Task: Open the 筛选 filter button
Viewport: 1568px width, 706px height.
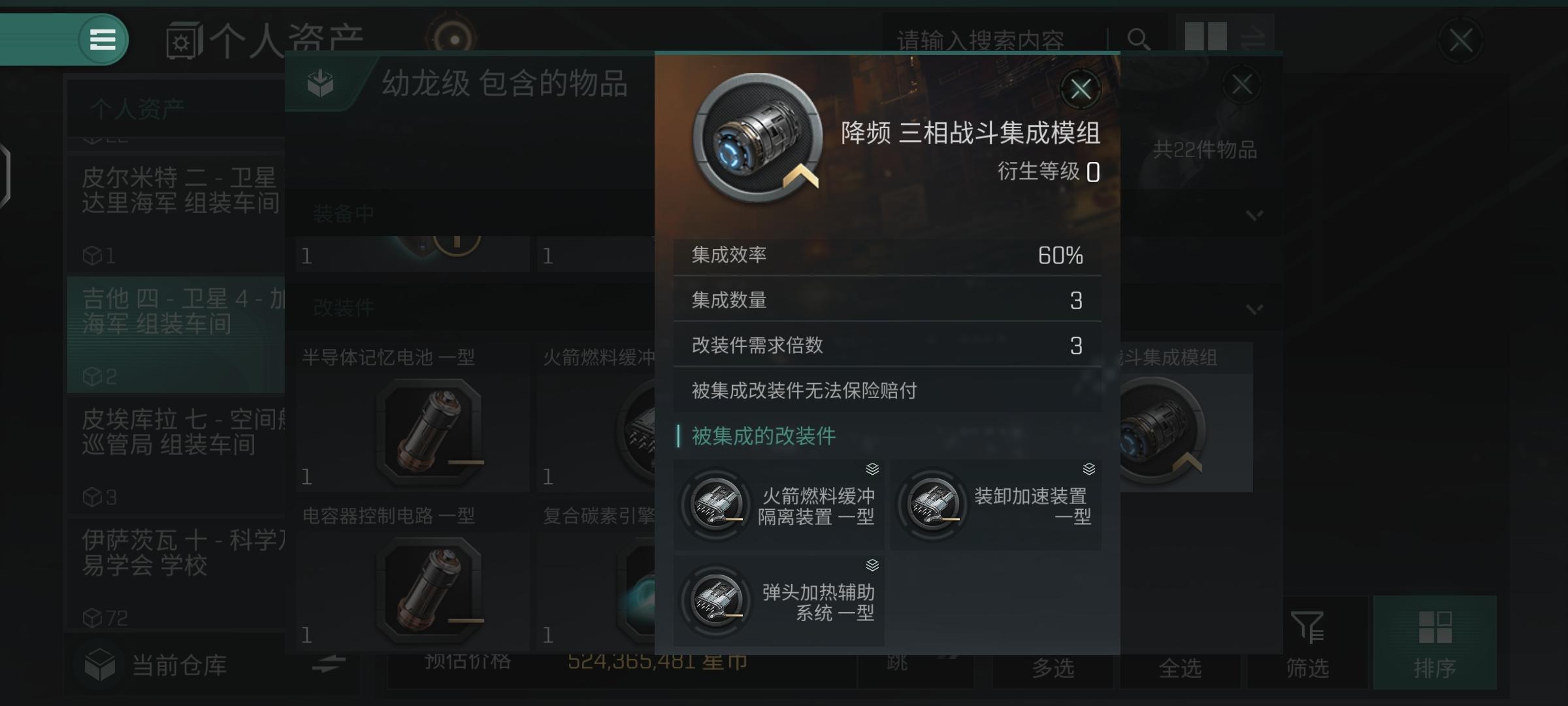Action: (x=1307, y=643)
